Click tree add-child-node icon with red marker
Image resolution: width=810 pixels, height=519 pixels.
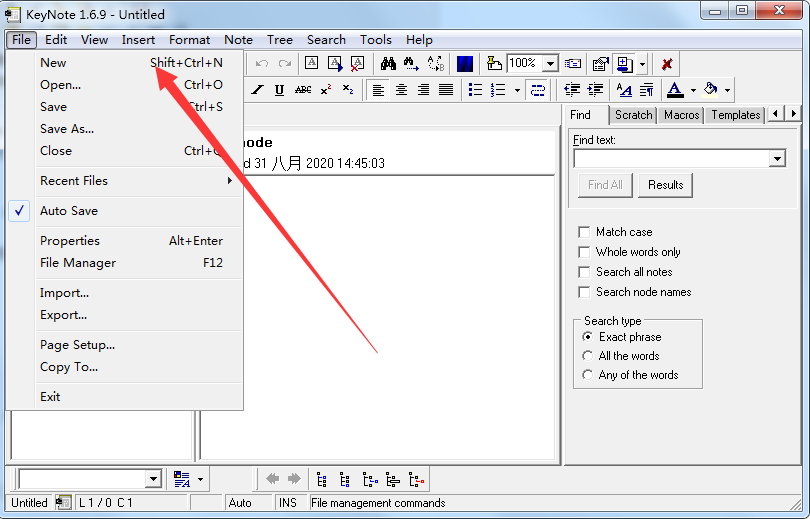point(416,480)
